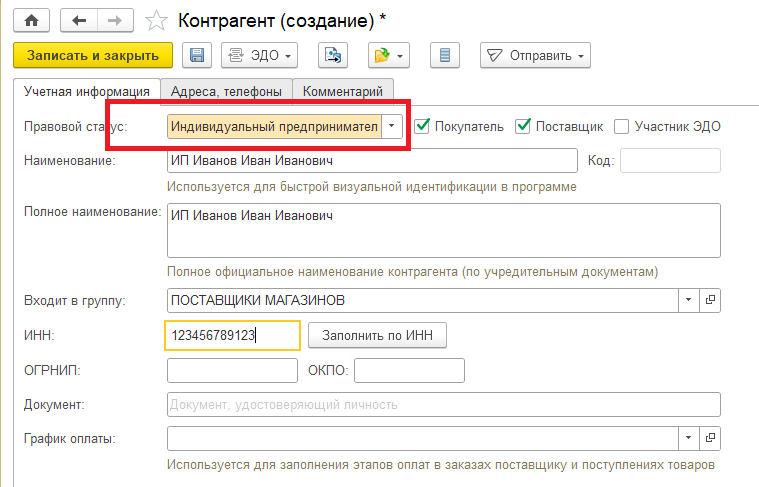759x487 pixels.
Task: Switch to Адреса, телефоны tab
Action: pos(226,91)
